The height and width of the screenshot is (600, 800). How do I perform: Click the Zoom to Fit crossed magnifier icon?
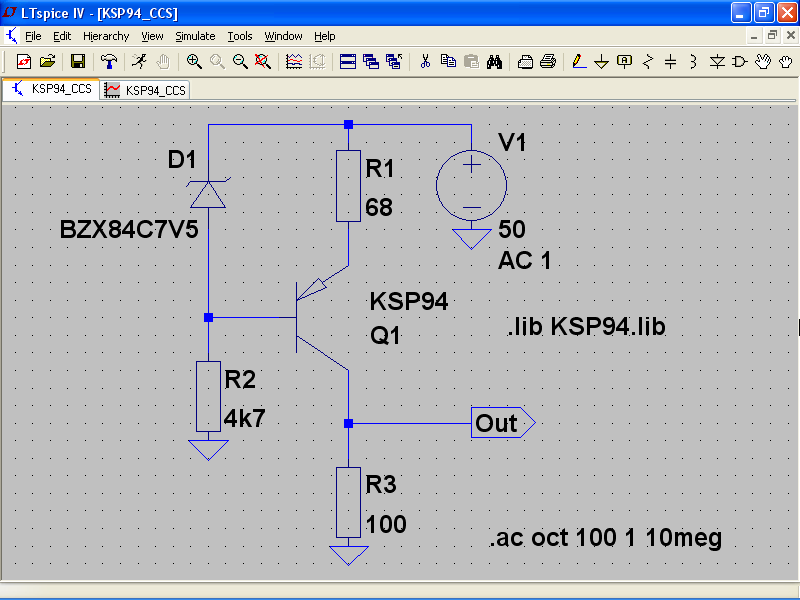coord(263,62)
